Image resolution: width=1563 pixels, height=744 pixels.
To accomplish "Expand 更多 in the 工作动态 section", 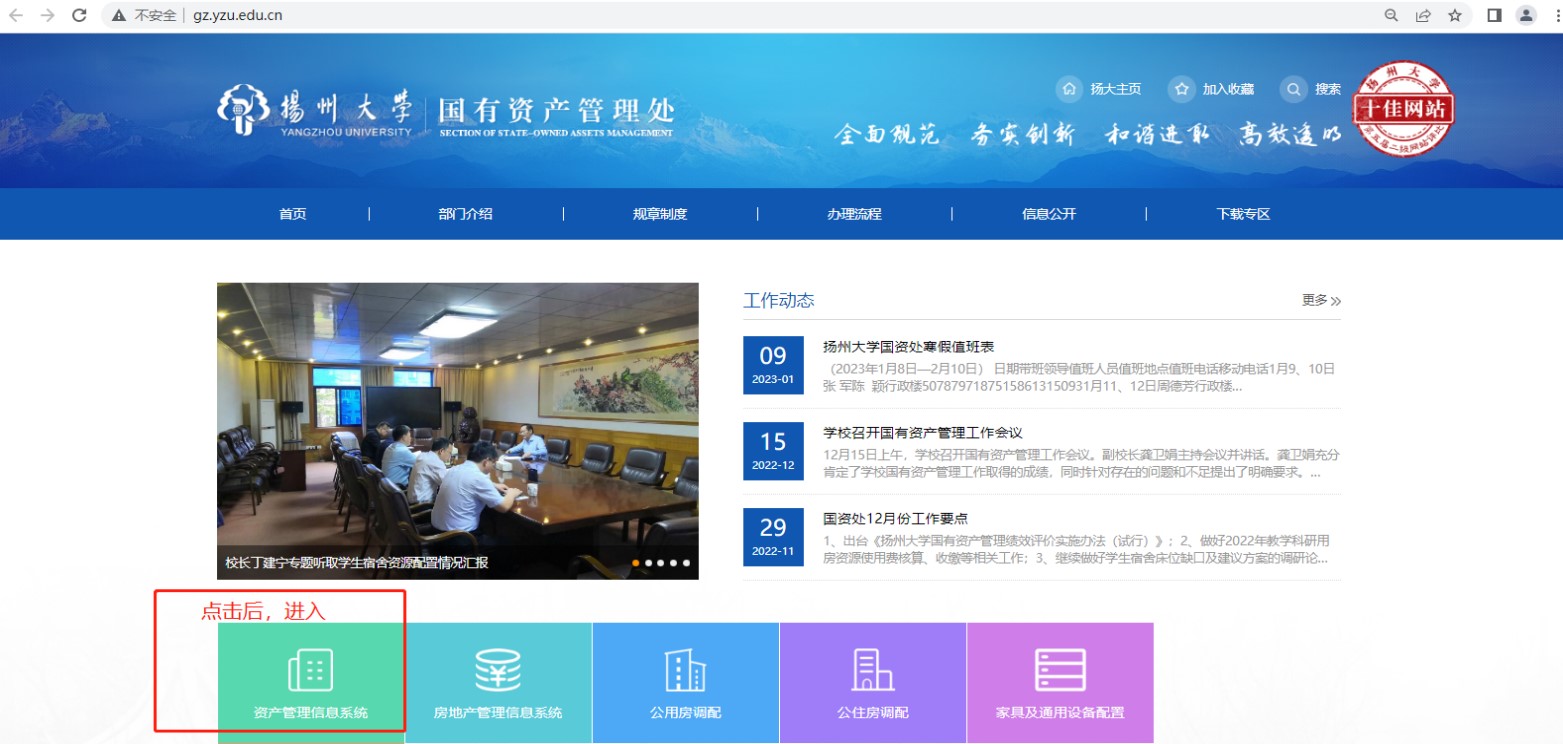I will (x=1320, y=300).
